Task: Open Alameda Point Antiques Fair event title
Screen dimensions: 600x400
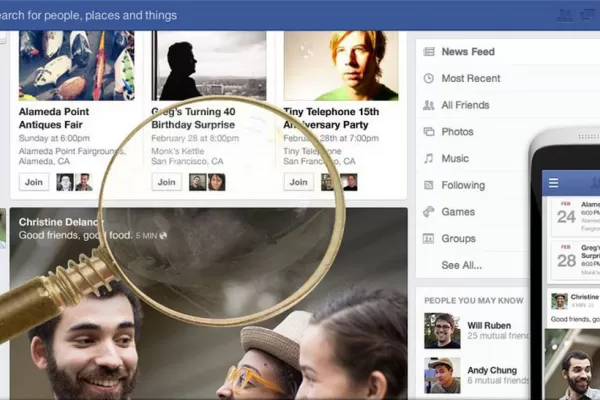Action: click(x=54, y=118)
